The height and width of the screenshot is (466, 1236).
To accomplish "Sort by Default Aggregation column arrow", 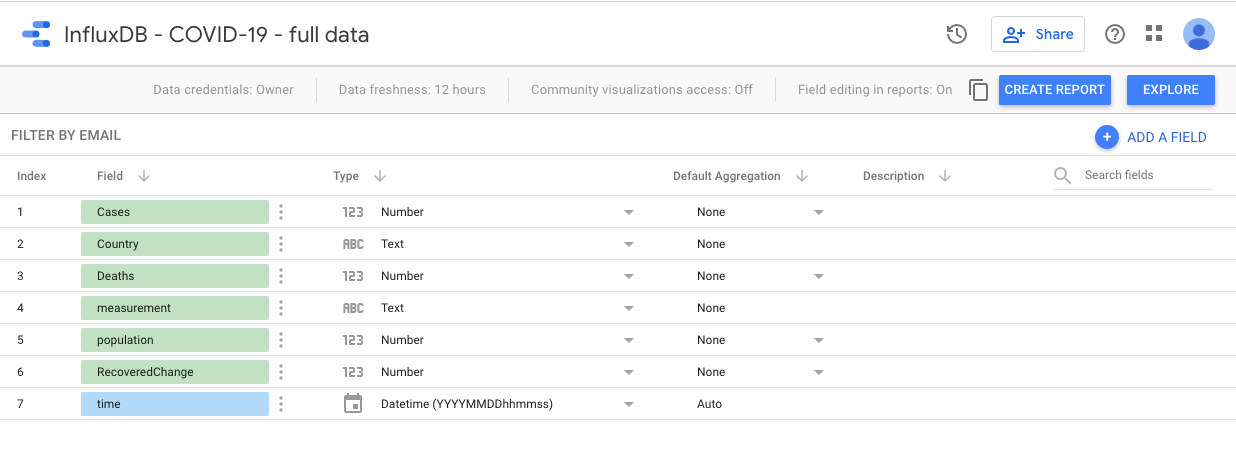I will (x=802, y=176).
